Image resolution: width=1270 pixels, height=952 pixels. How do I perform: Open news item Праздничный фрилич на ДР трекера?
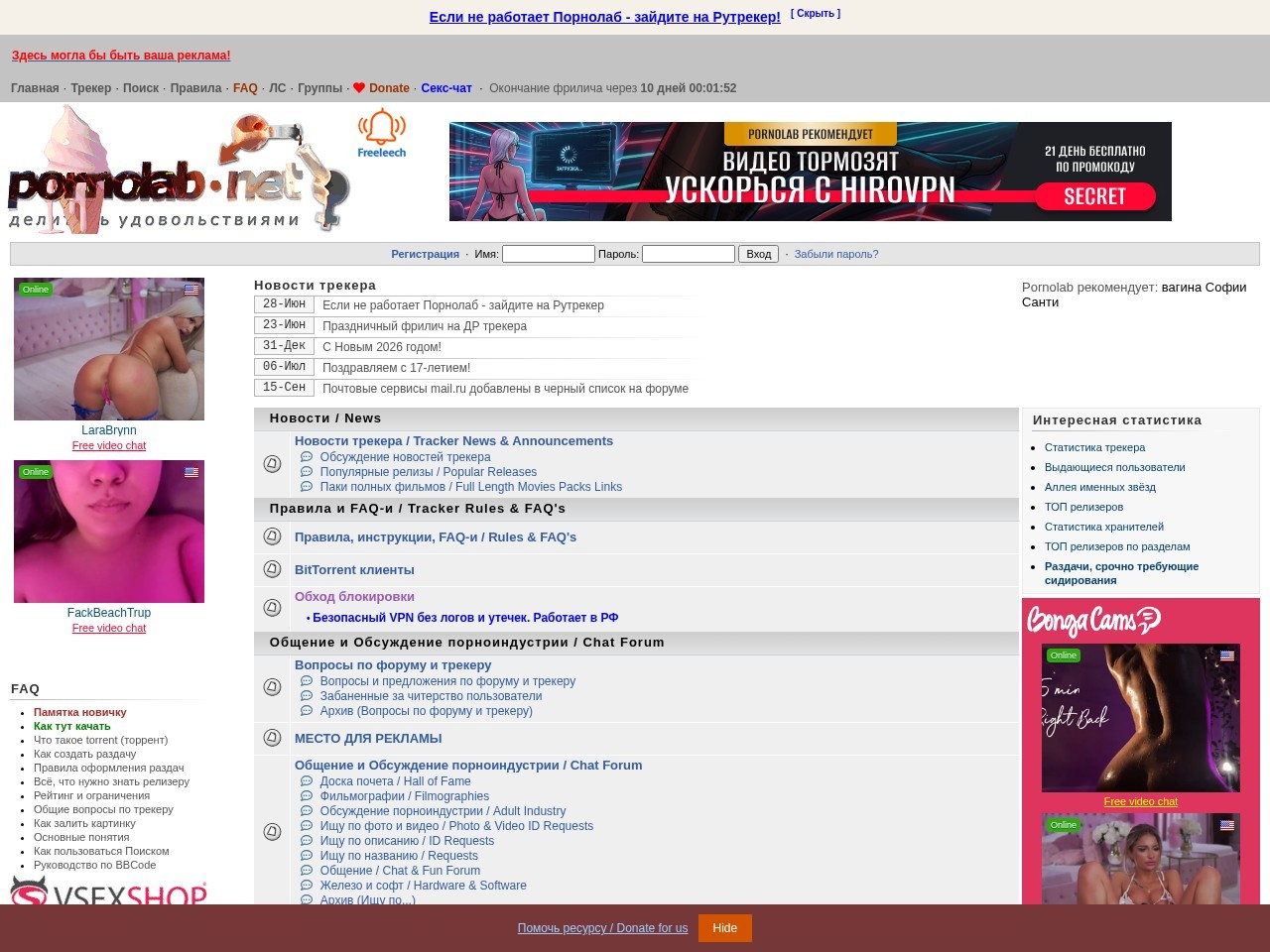coord(425,326)
